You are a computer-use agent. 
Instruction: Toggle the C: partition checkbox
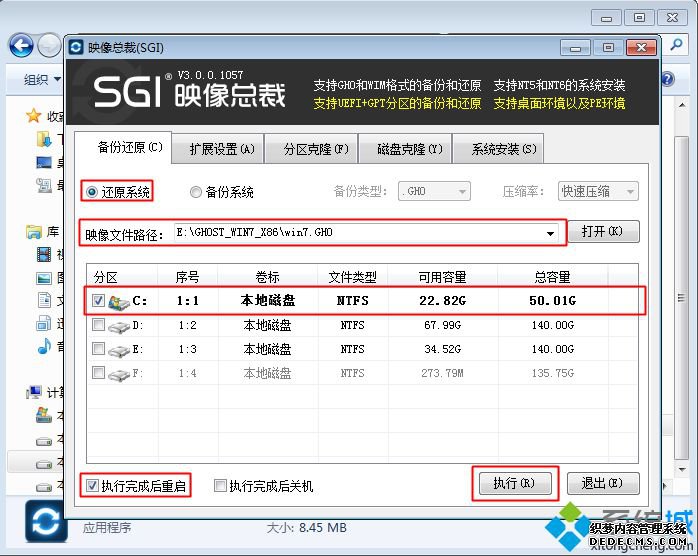98,300
